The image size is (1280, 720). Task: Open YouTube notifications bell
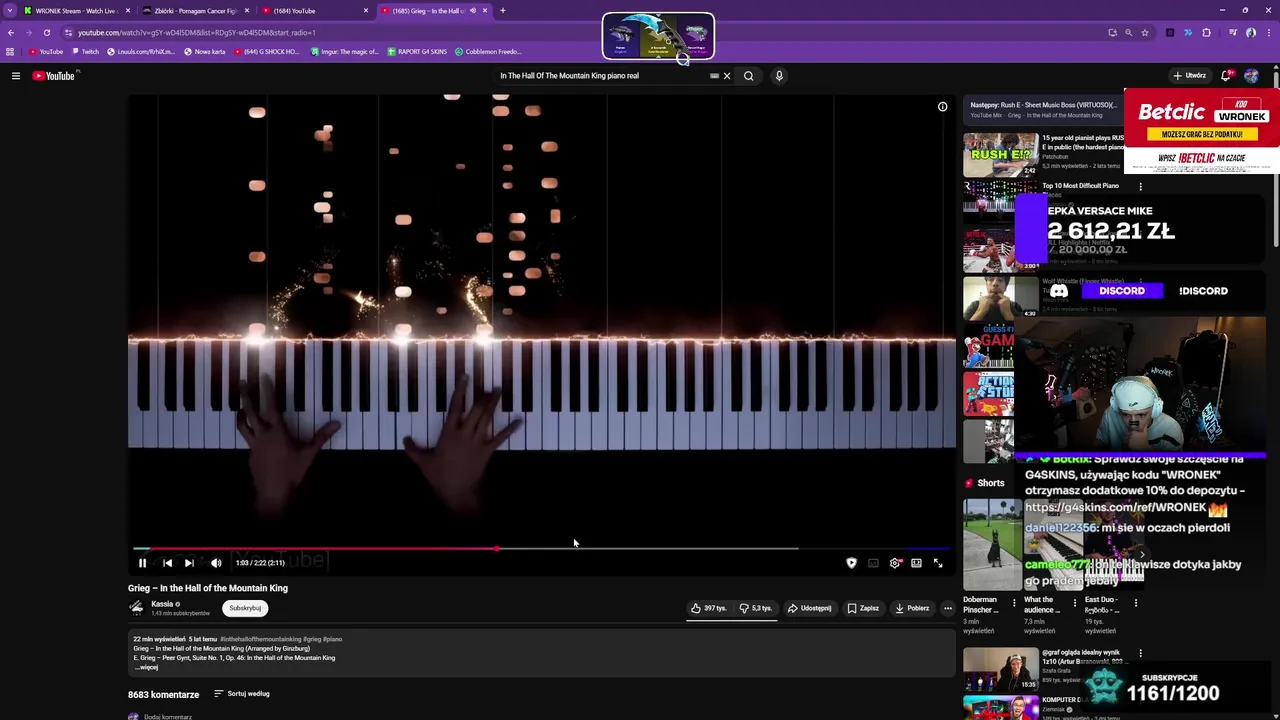tap(1226, 76)
